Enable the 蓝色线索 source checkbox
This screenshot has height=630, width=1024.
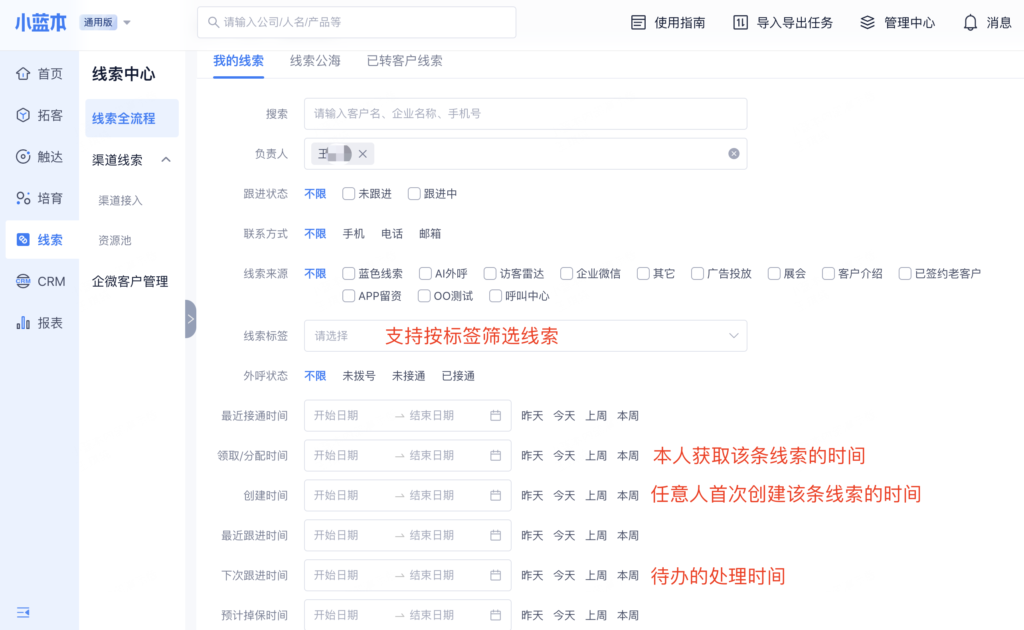(349, 273)
